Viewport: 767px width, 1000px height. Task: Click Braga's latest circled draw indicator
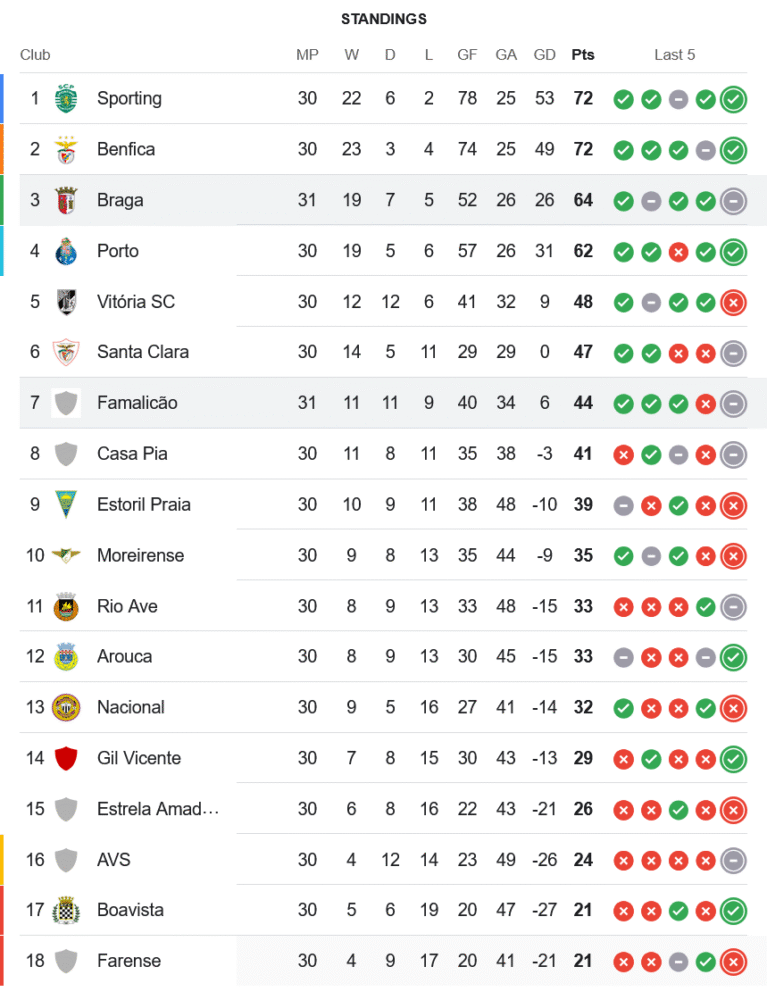pos(733,200)
